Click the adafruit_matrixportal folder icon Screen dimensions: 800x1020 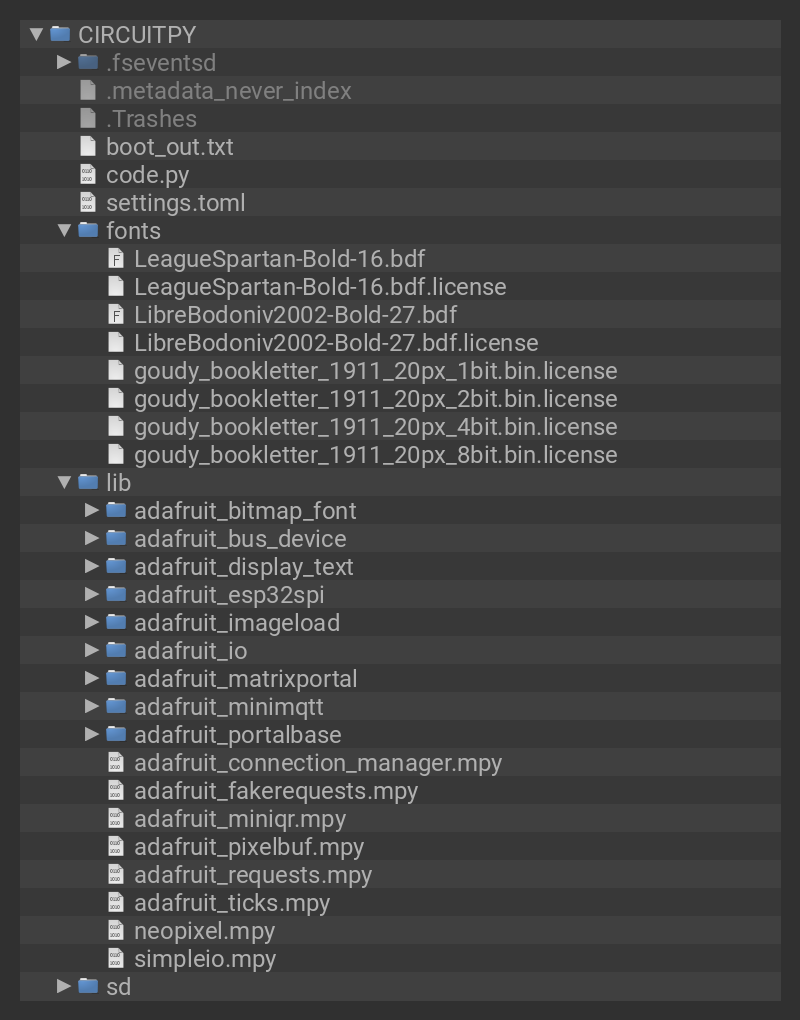tap(116, 679)
